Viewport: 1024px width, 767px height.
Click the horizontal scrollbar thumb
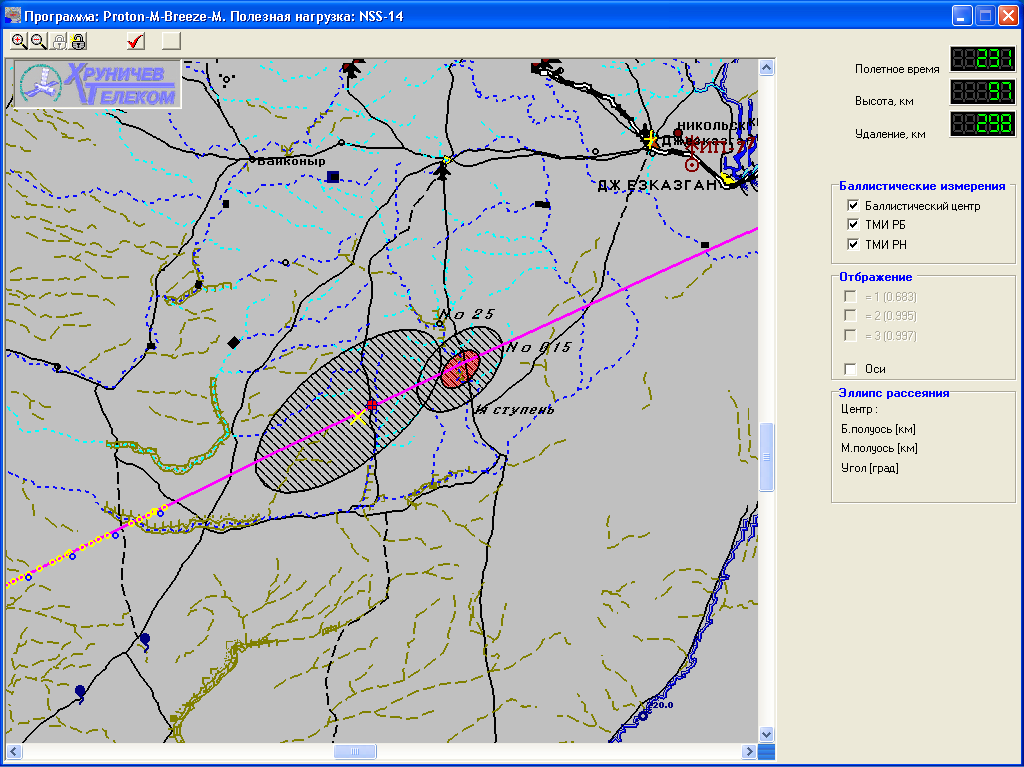(354, 751)
